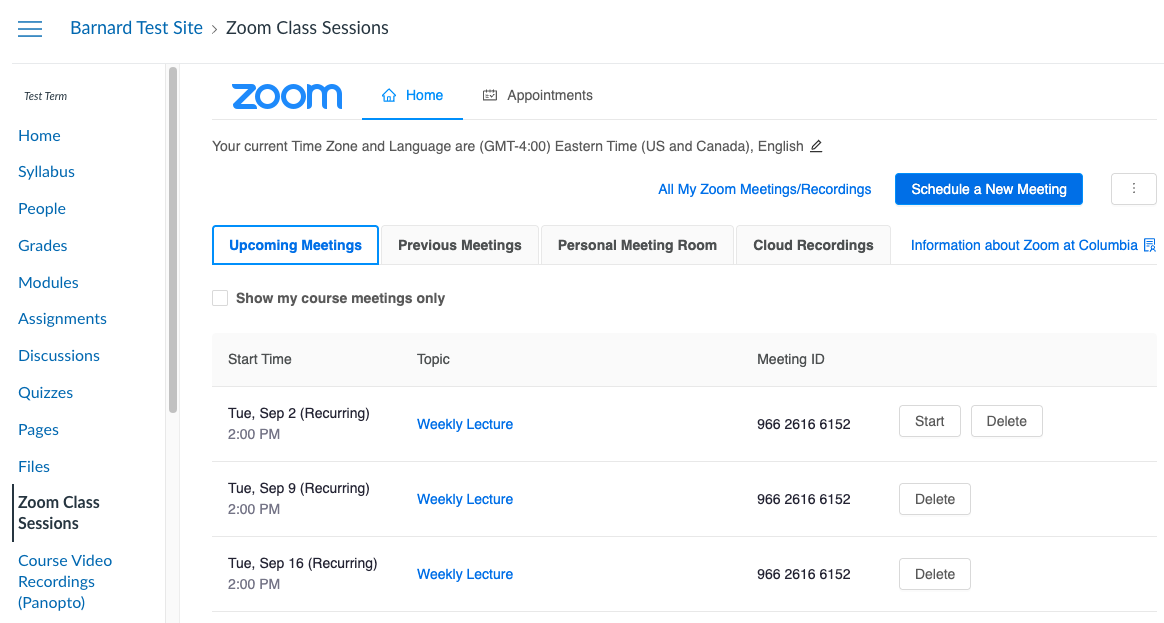
Task: Click the Home house icon
Action: [388, 95]
